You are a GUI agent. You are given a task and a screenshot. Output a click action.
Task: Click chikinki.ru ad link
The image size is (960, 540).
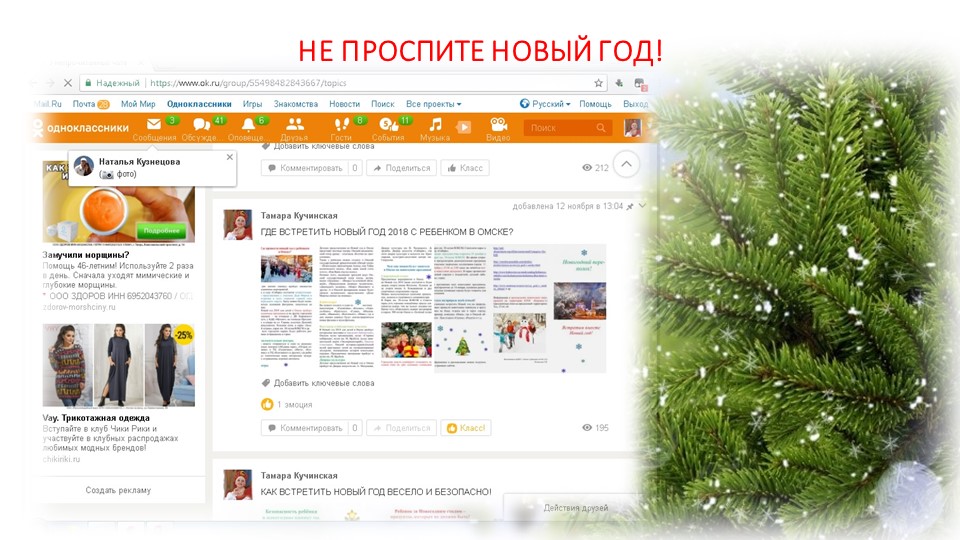click(x=61, y=459)
